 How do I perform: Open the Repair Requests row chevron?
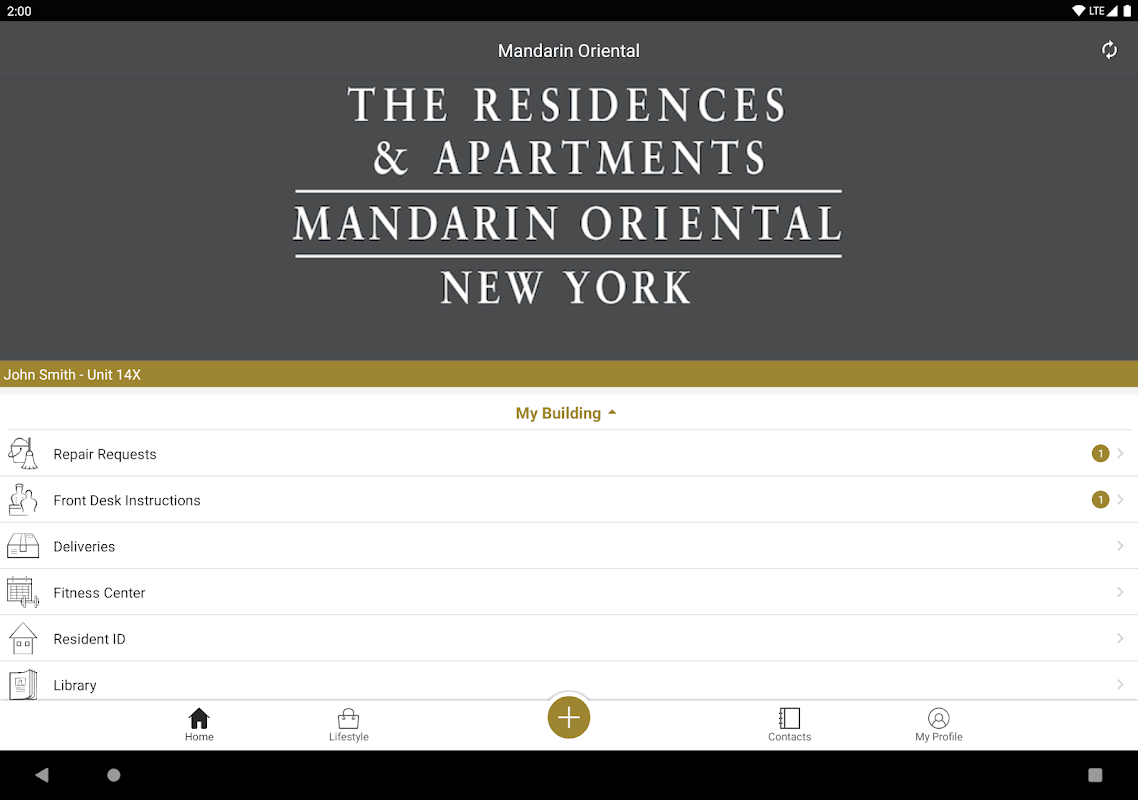tap(1120, 454)
